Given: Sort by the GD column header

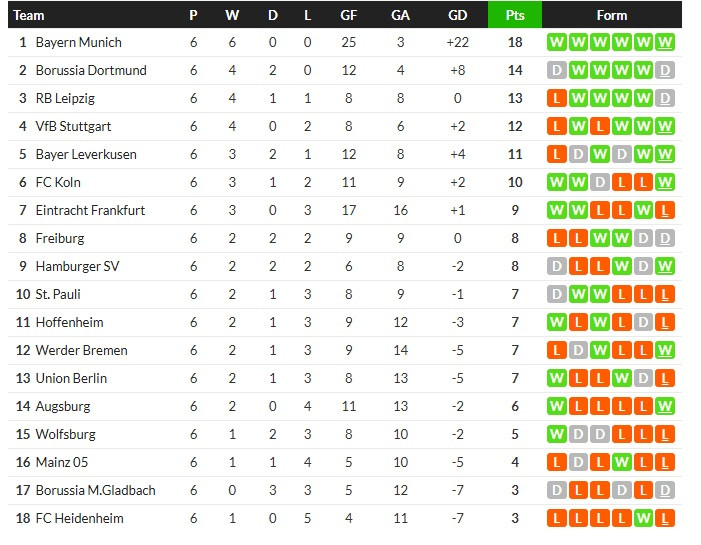Looking at the screenshot, I should (458, 15).
